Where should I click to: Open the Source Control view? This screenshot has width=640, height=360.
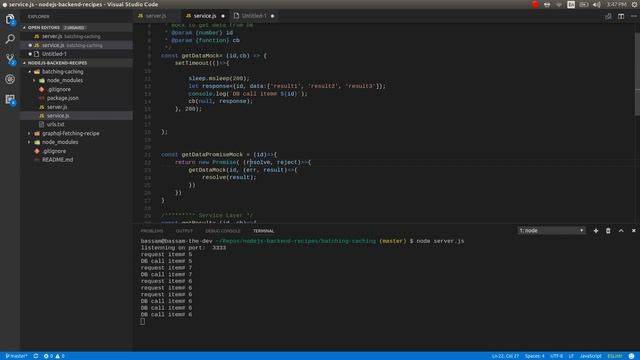[10, 59]
